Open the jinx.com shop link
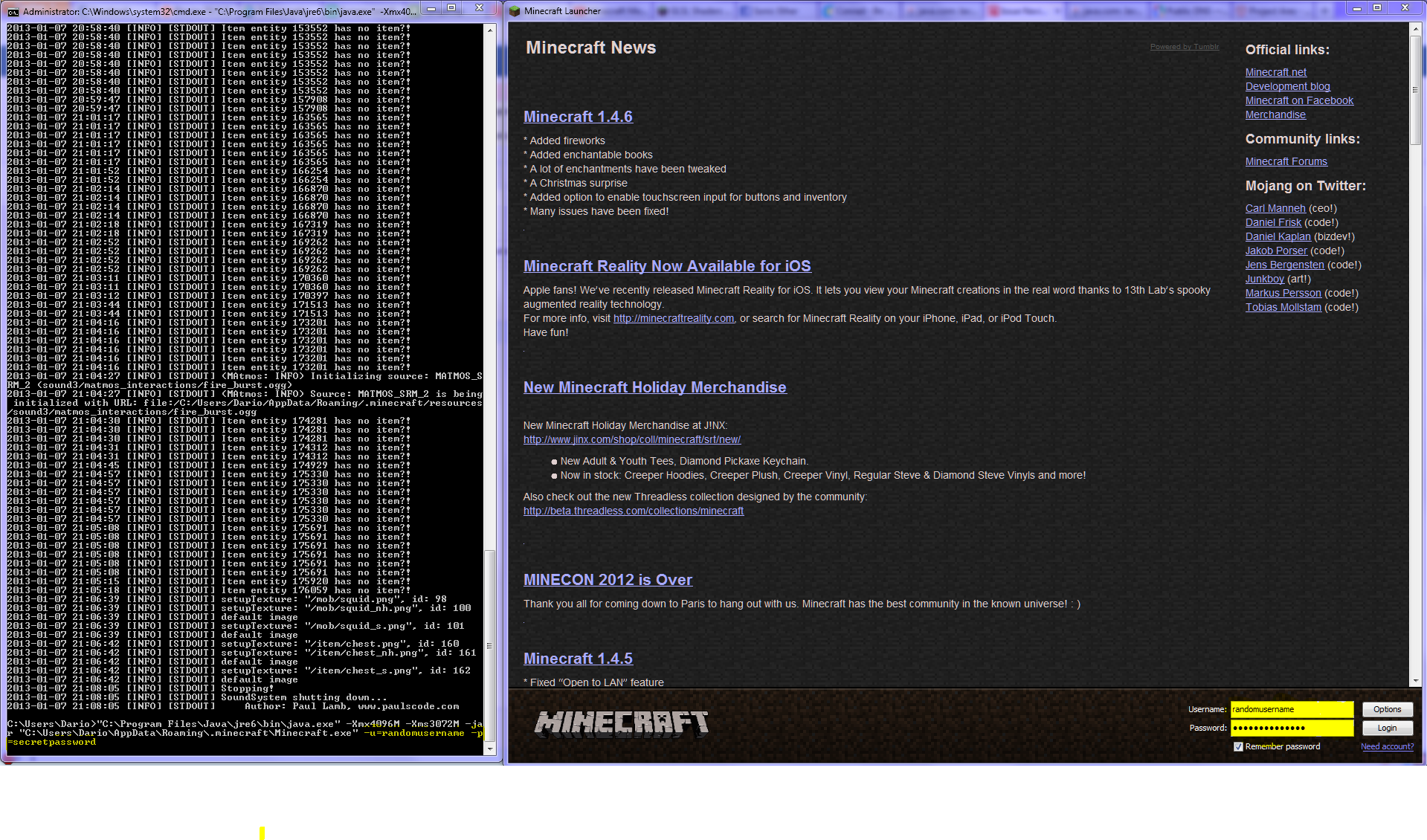 tap(632, 439)
